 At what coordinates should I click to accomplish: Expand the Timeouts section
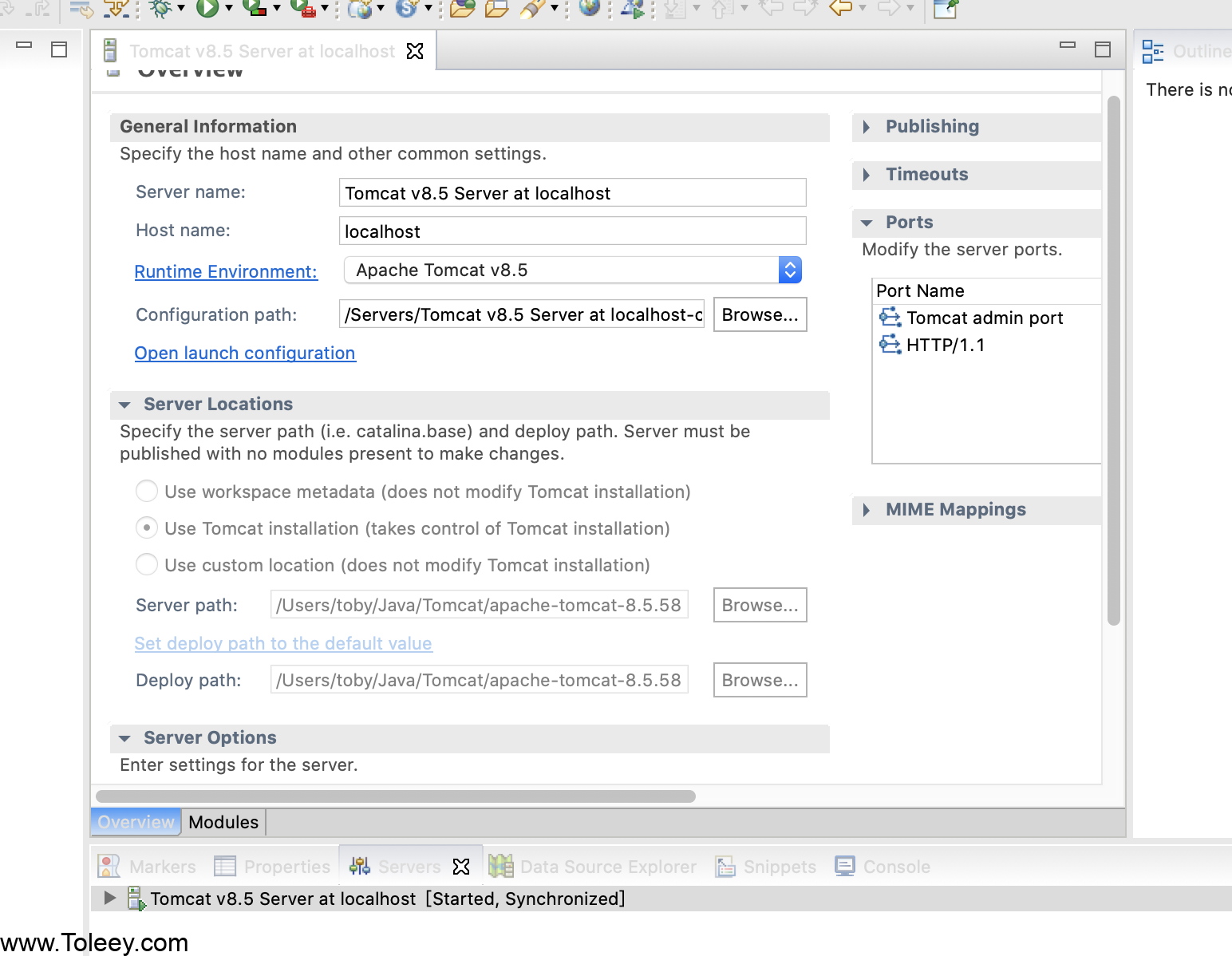[x=867, y=175]
